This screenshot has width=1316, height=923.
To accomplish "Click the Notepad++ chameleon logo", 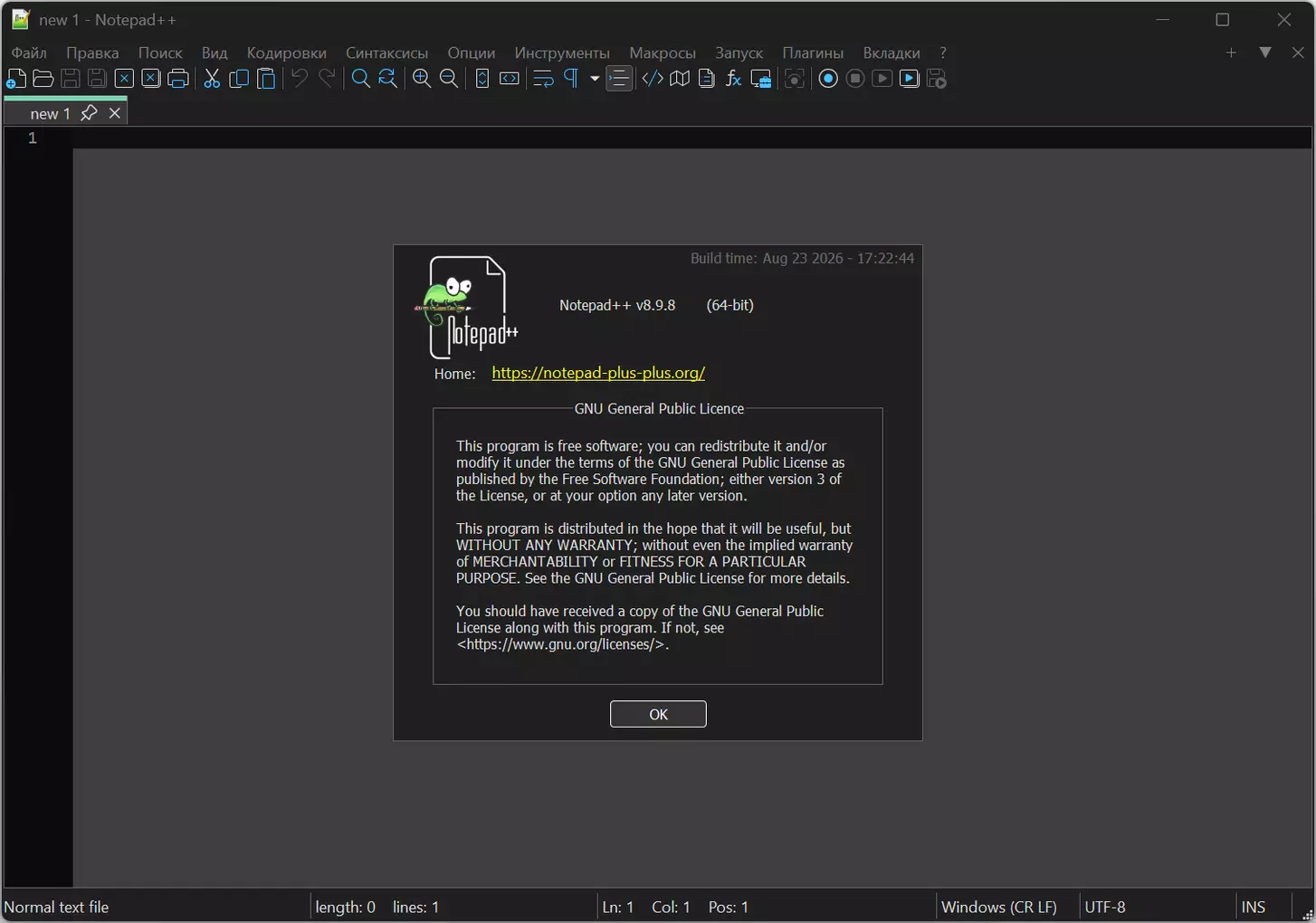I will click(x=467, y=307).
